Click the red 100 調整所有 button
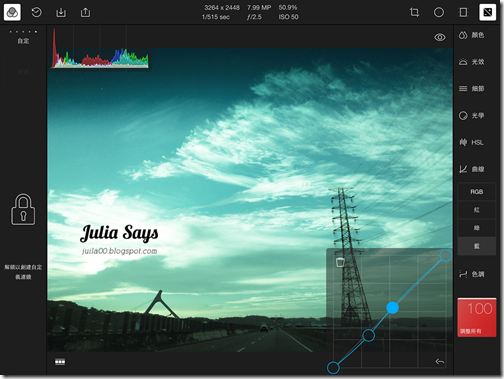The width and height of the screenshot is (504, 379). (477, 317)
